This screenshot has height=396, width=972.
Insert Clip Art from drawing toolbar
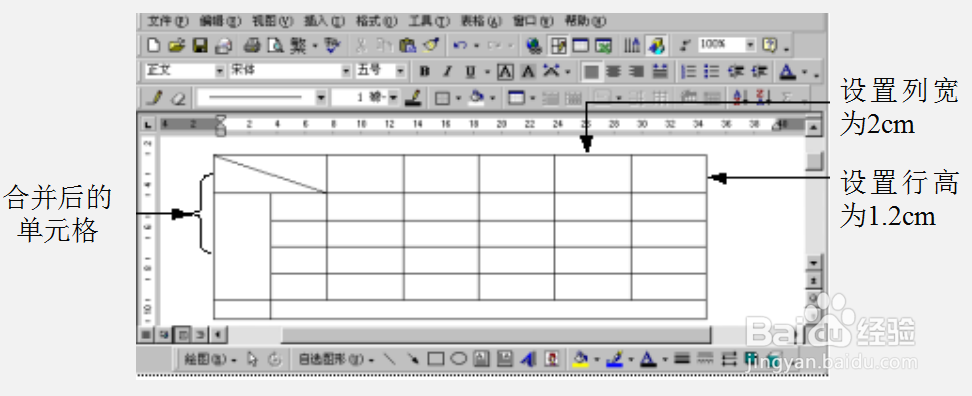point(551,358)
